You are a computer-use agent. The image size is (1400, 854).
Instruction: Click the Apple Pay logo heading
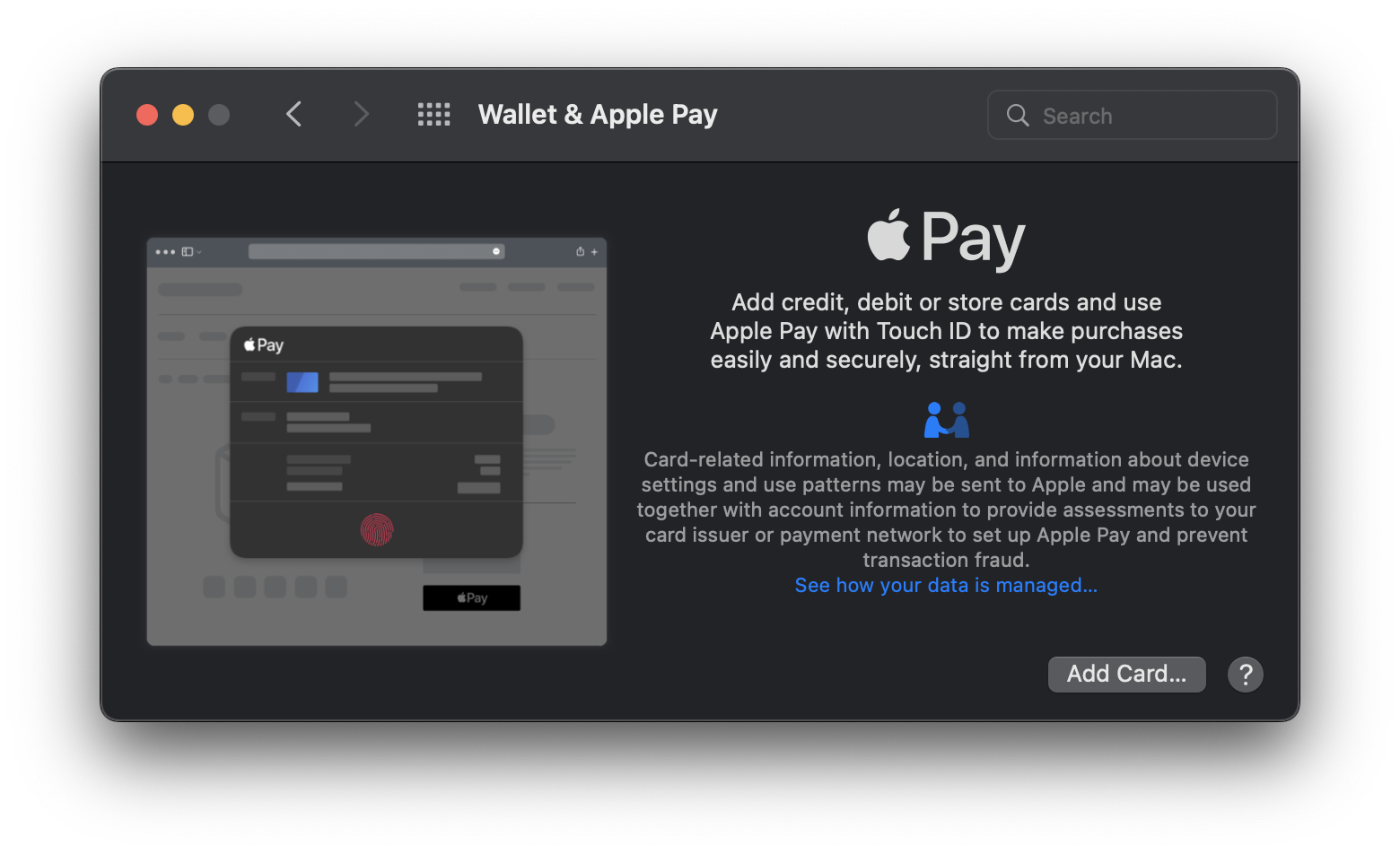tap(946, 239)
